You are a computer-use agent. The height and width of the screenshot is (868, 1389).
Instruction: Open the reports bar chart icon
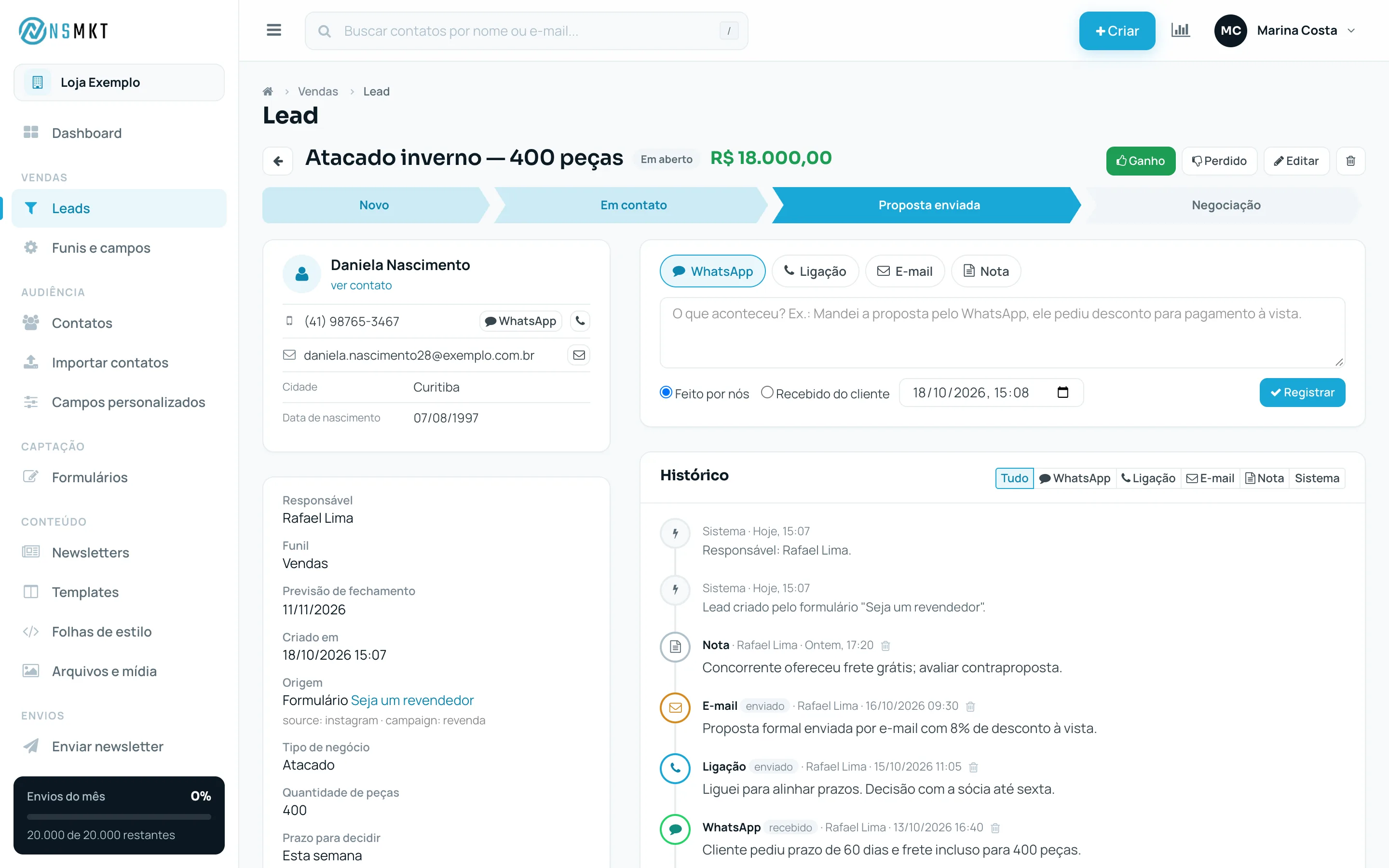1180,30
